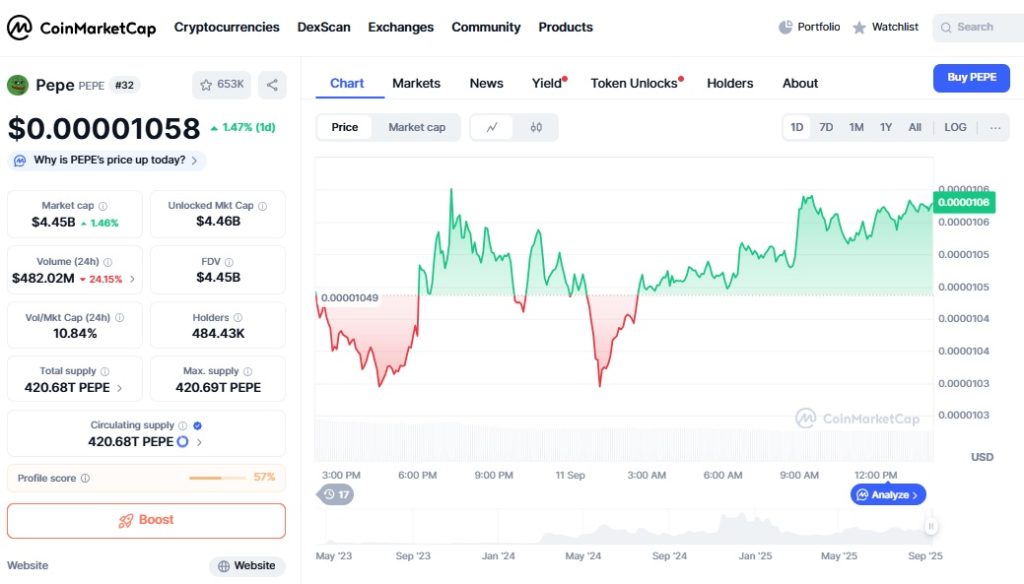Switch to the Holders tab
The width and height of the screenshot is (1024, 584).
point(730,84)
